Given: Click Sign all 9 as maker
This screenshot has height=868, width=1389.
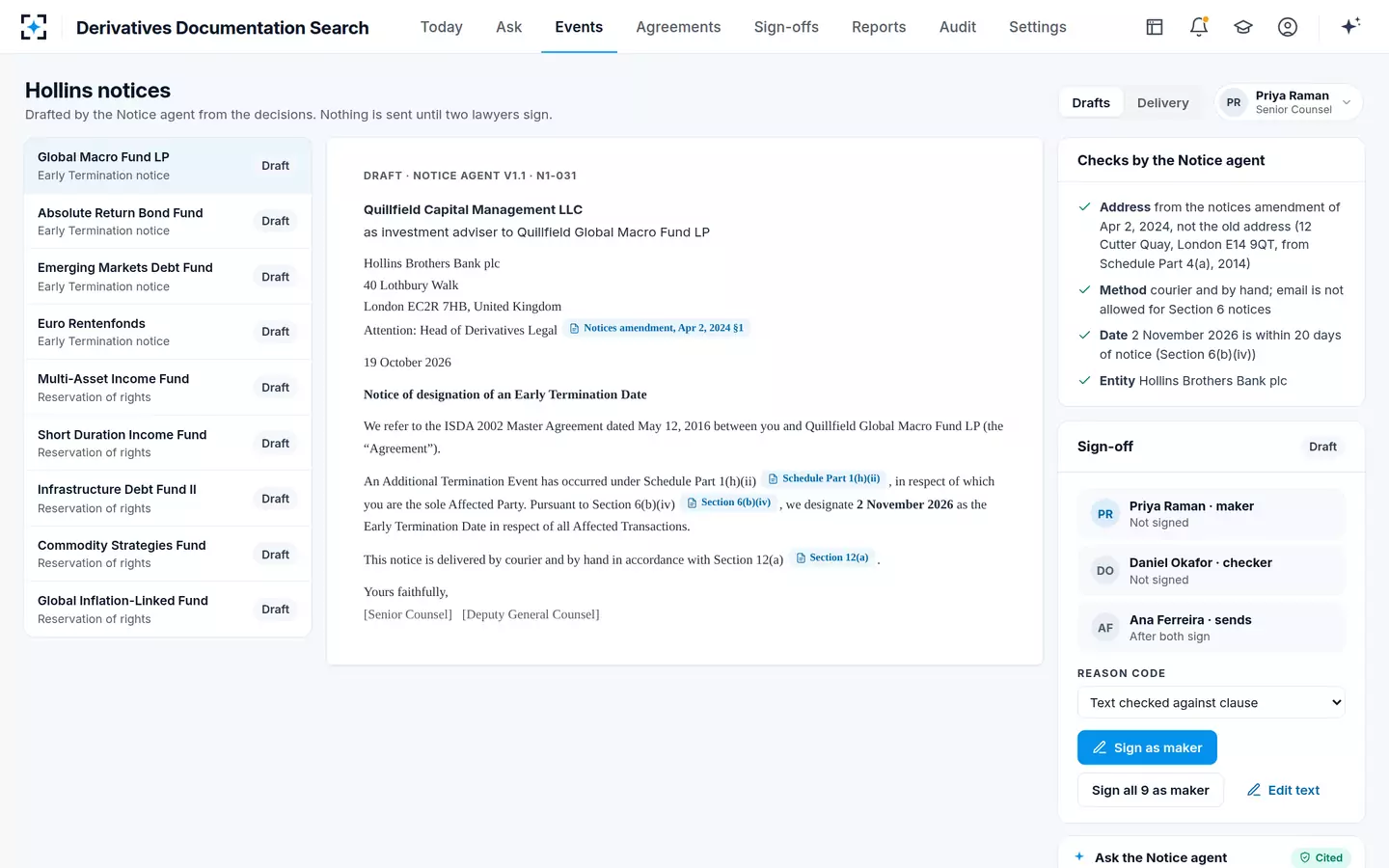Looking at the screenshot, I should pyautogui.click(x=1151, y=790).
